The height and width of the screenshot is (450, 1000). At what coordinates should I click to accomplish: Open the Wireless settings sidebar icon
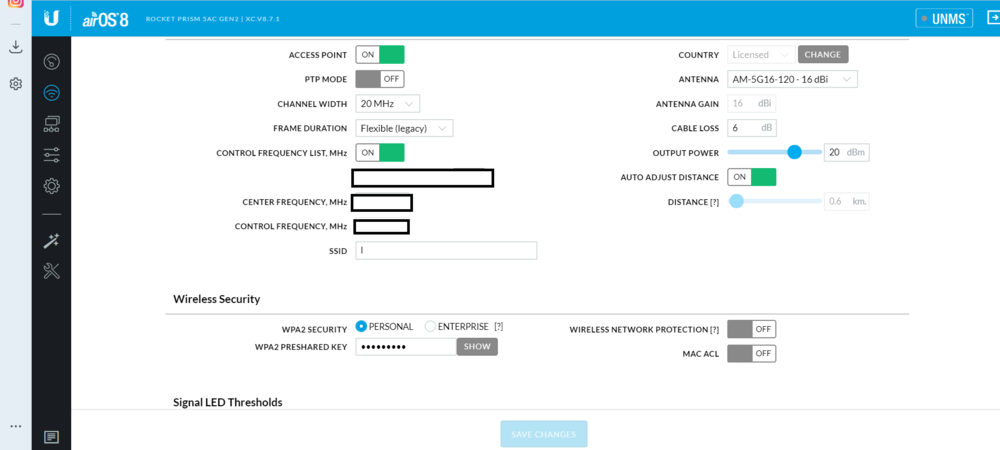[x=51, y=93]
